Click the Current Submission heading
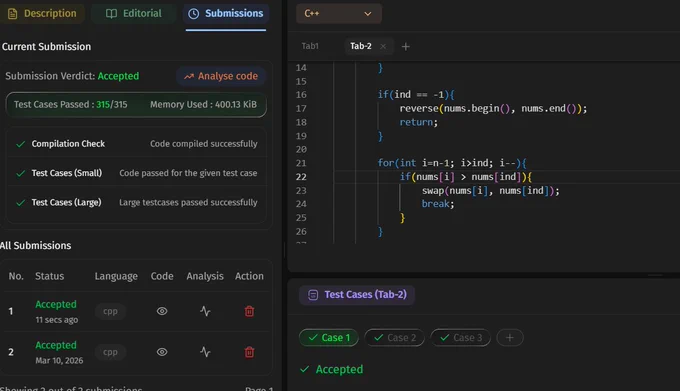The height and width of the screenshot is (391, 680). (46, 47)
